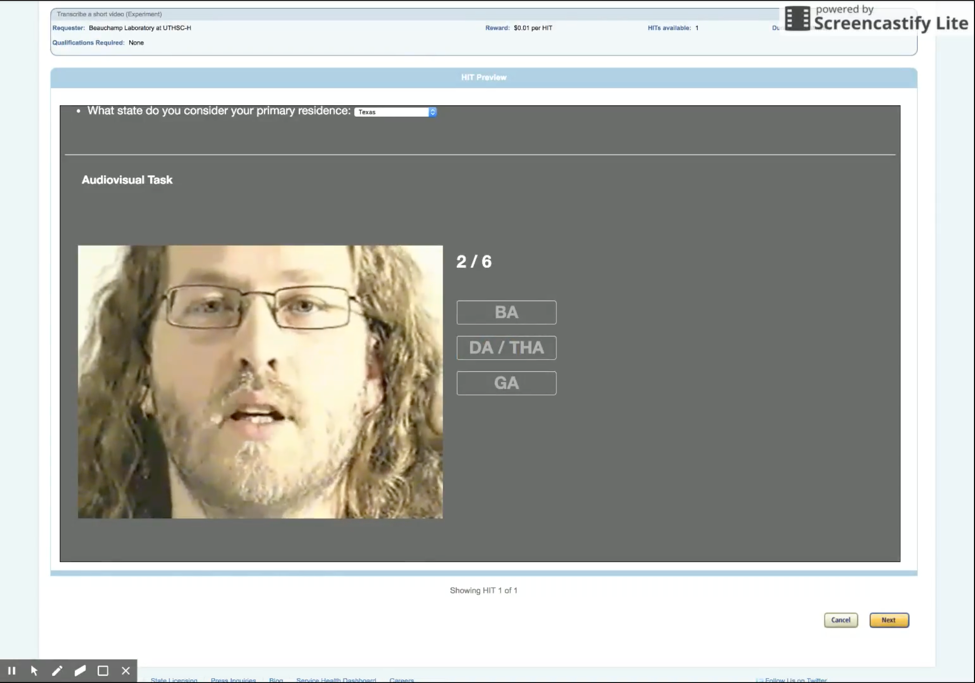
Task: Open the primary residence state dropdown
Action: click(x=396, y=112)
